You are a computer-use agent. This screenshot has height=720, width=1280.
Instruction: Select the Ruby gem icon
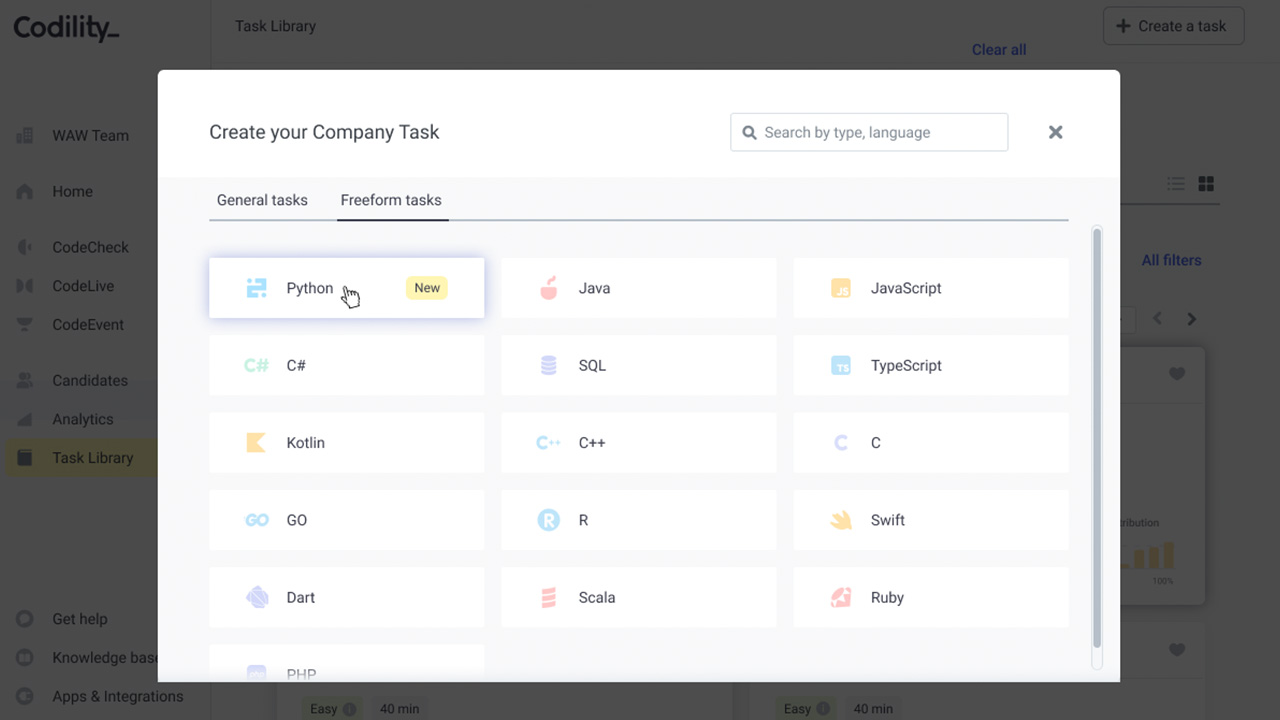pos(841,598)
